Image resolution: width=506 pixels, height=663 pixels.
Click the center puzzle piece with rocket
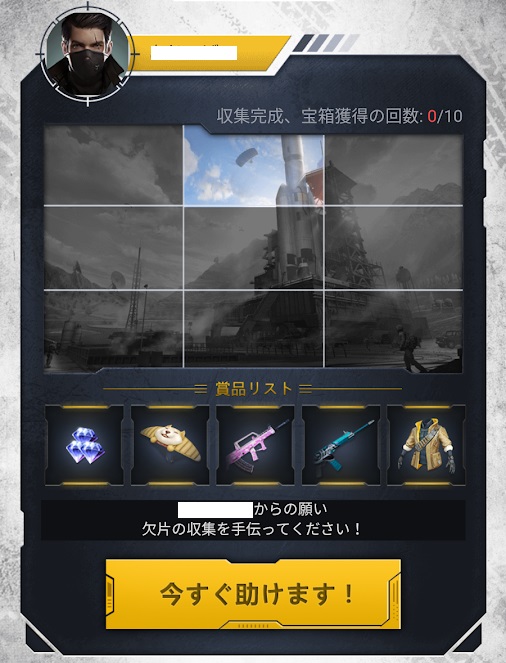[x=254, y=248]
